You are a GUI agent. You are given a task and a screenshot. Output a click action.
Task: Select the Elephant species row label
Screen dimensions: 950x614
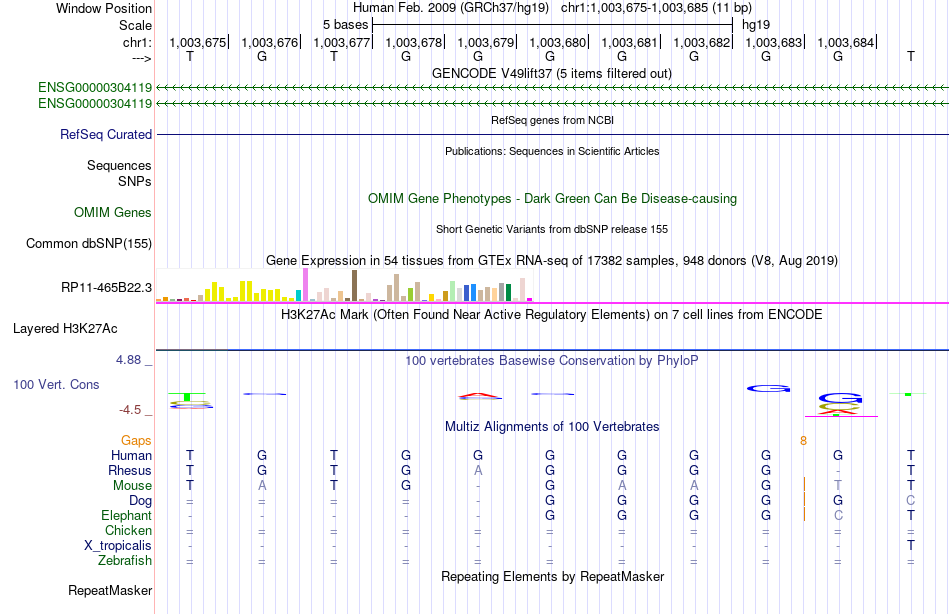(x=127, y=515)
